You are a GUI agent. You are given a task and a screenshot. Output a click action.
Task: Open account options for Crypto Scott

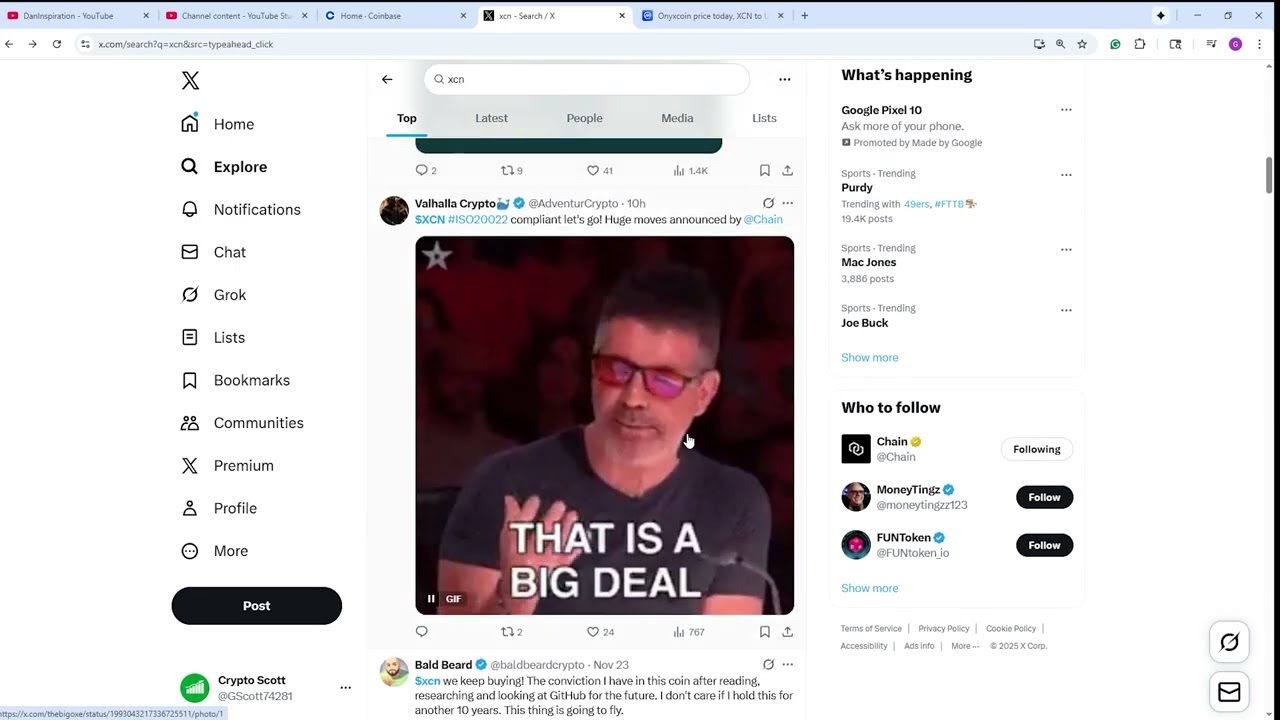pyautogui.click(x=345, y=688)
